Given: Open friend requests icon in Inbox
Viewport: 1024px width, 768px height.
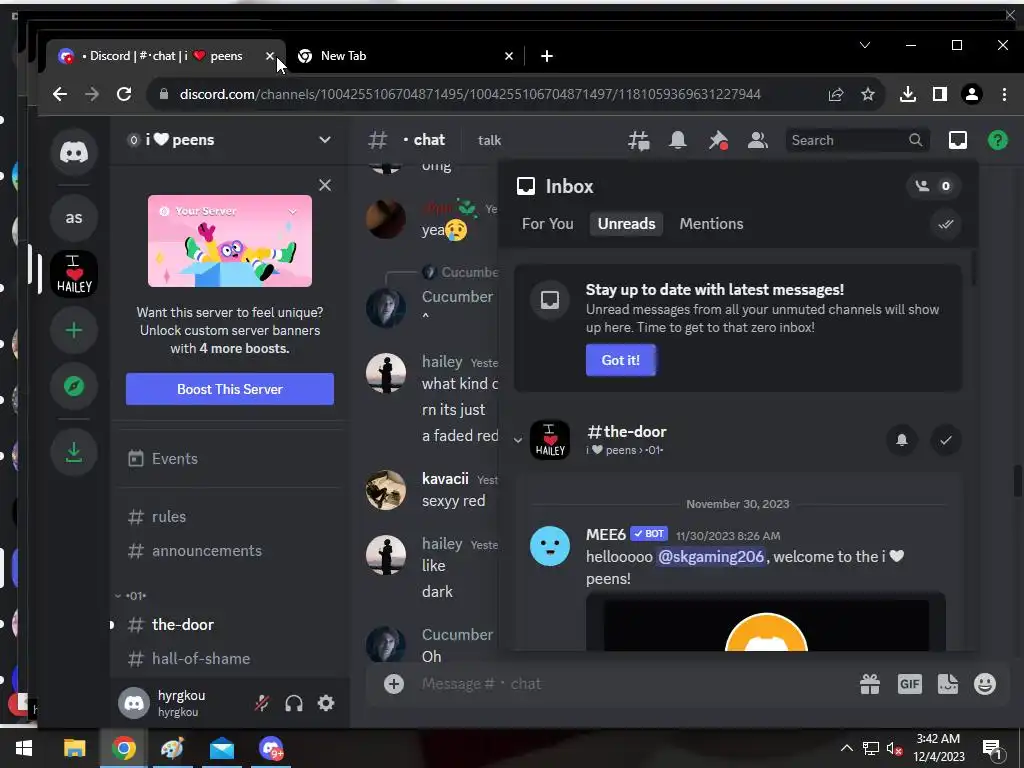Looking at the screenshot, I should [x=933, y=186].
